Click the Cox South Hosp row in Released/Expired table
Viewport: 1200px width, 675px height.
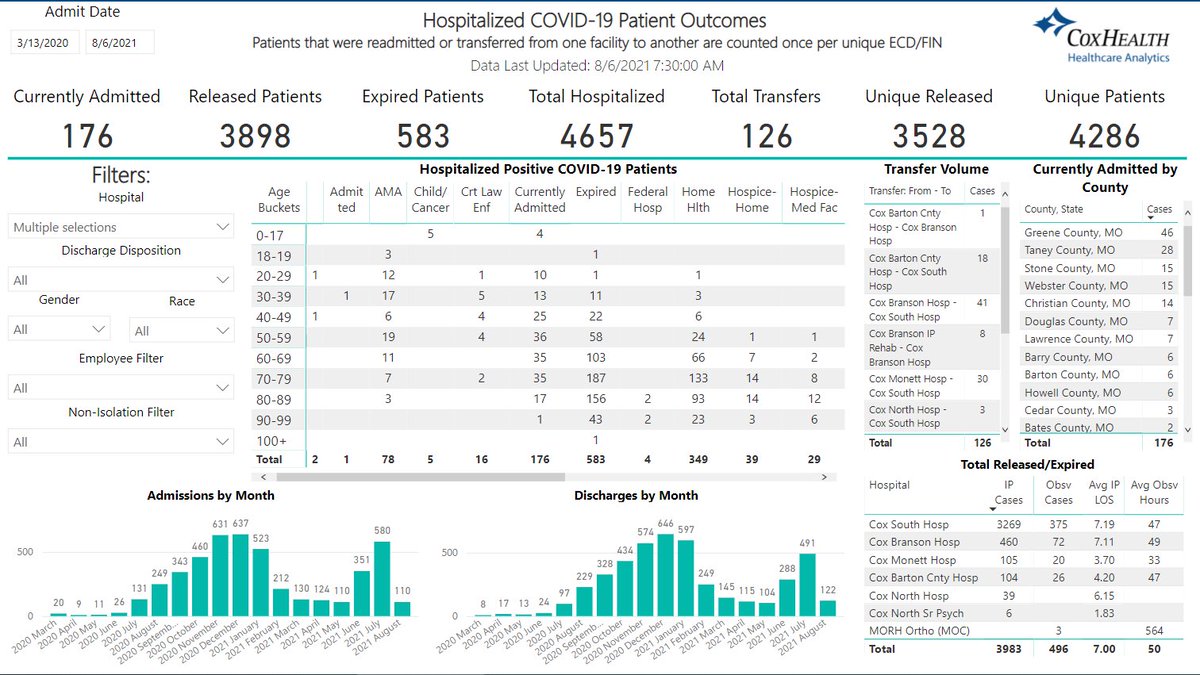click(1022, 524)
